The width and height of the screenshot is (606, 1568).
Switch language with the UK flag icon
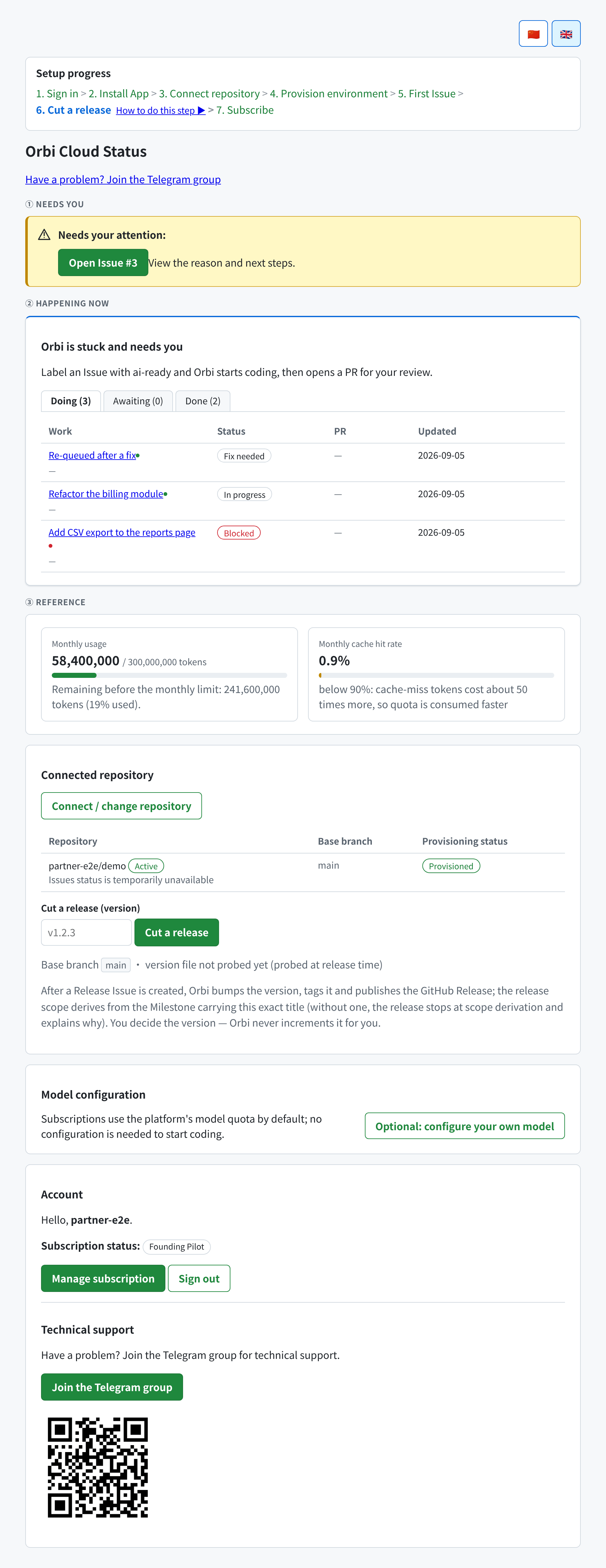pos(566,33)
